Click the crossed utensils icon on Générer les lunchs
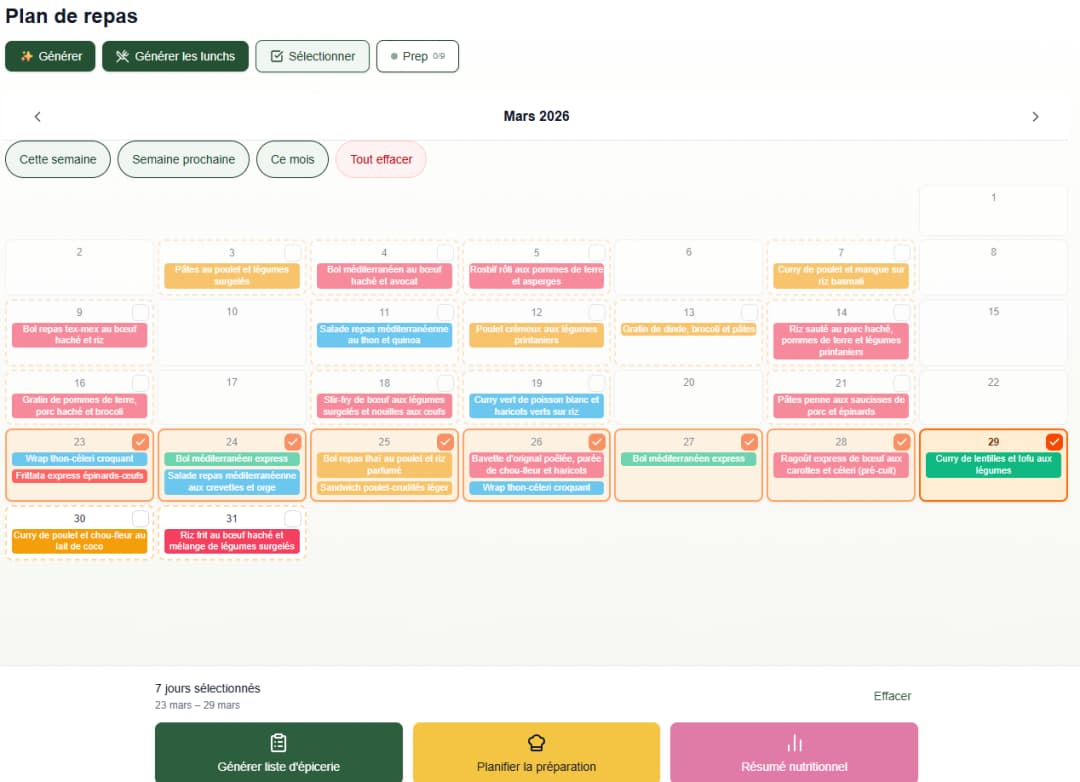The width and height of the screenshot is (1080, 782). 124,56
